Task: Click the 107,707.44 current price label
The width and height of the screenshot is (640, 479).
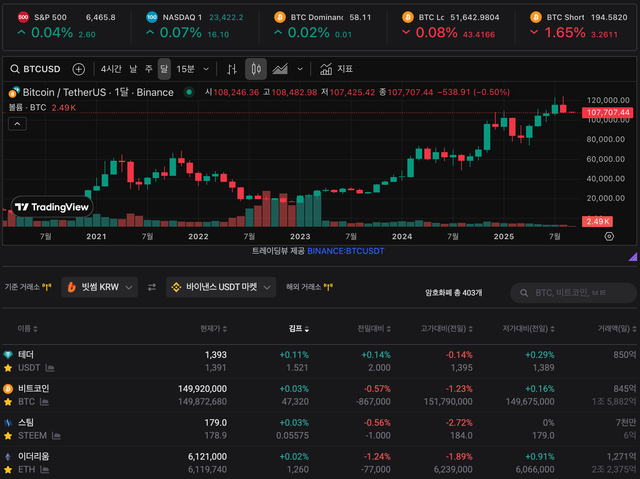Action: [x=608, y=112]
